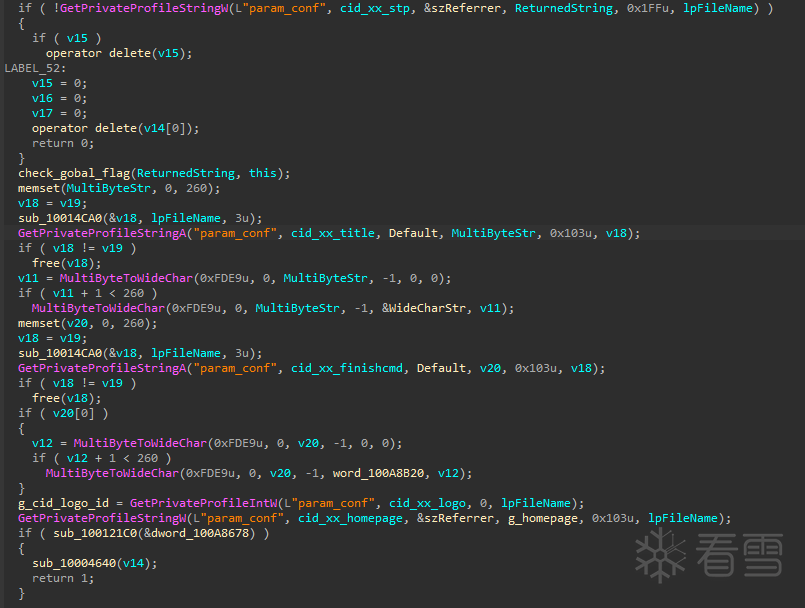
Task: Open the sub_100121C0 function reference
Action: [95, 533]
